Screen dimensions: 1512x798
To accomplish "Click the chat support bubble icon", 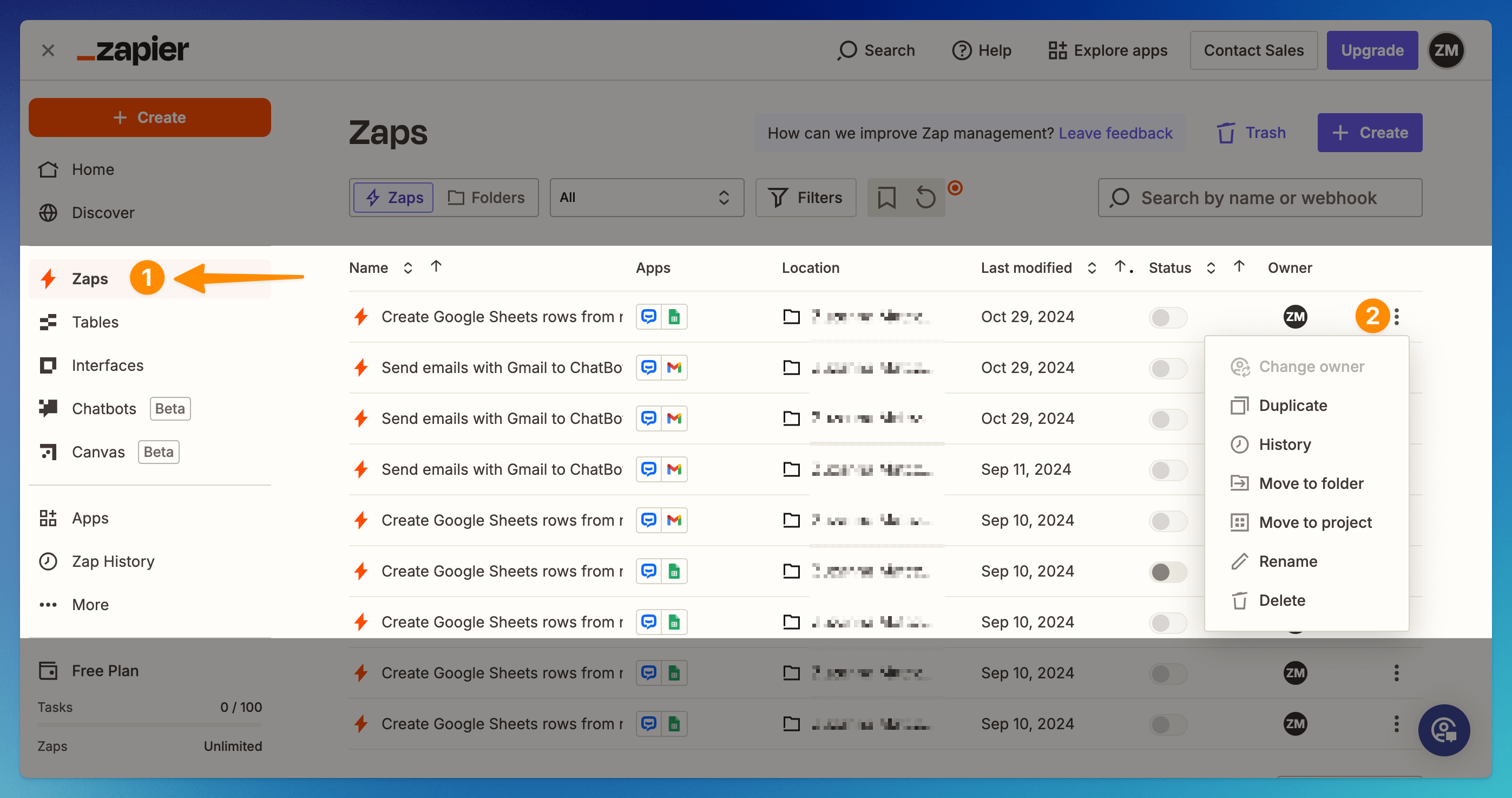I will tap(1443, 730).
